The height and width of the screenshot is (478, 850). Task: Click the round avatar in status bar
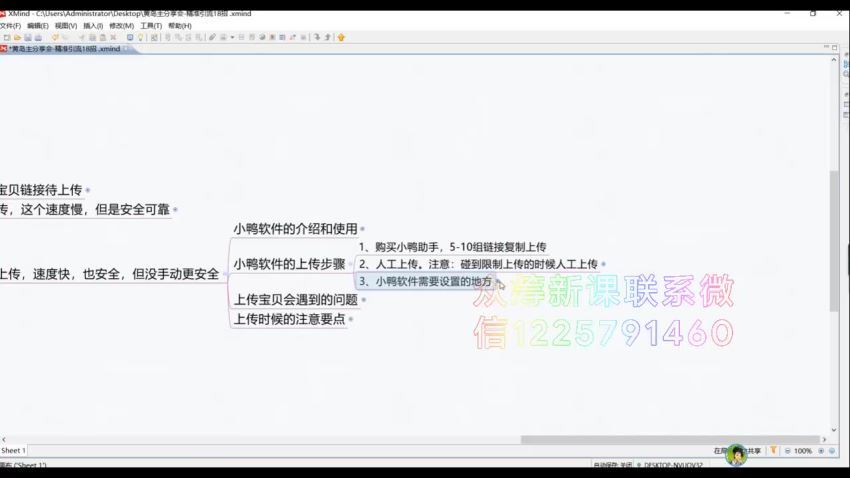[737, 454]
